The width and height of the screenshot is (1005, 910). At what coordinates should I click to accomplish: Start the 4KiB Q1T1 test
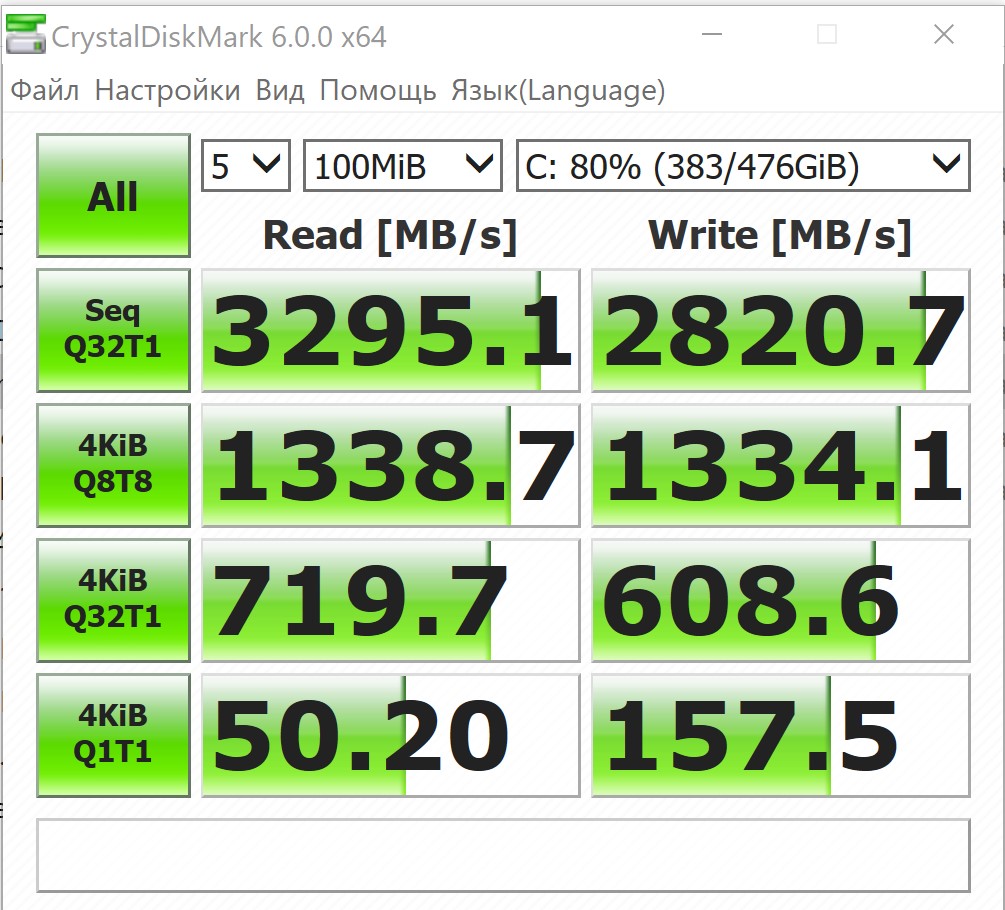click(113, 736)
